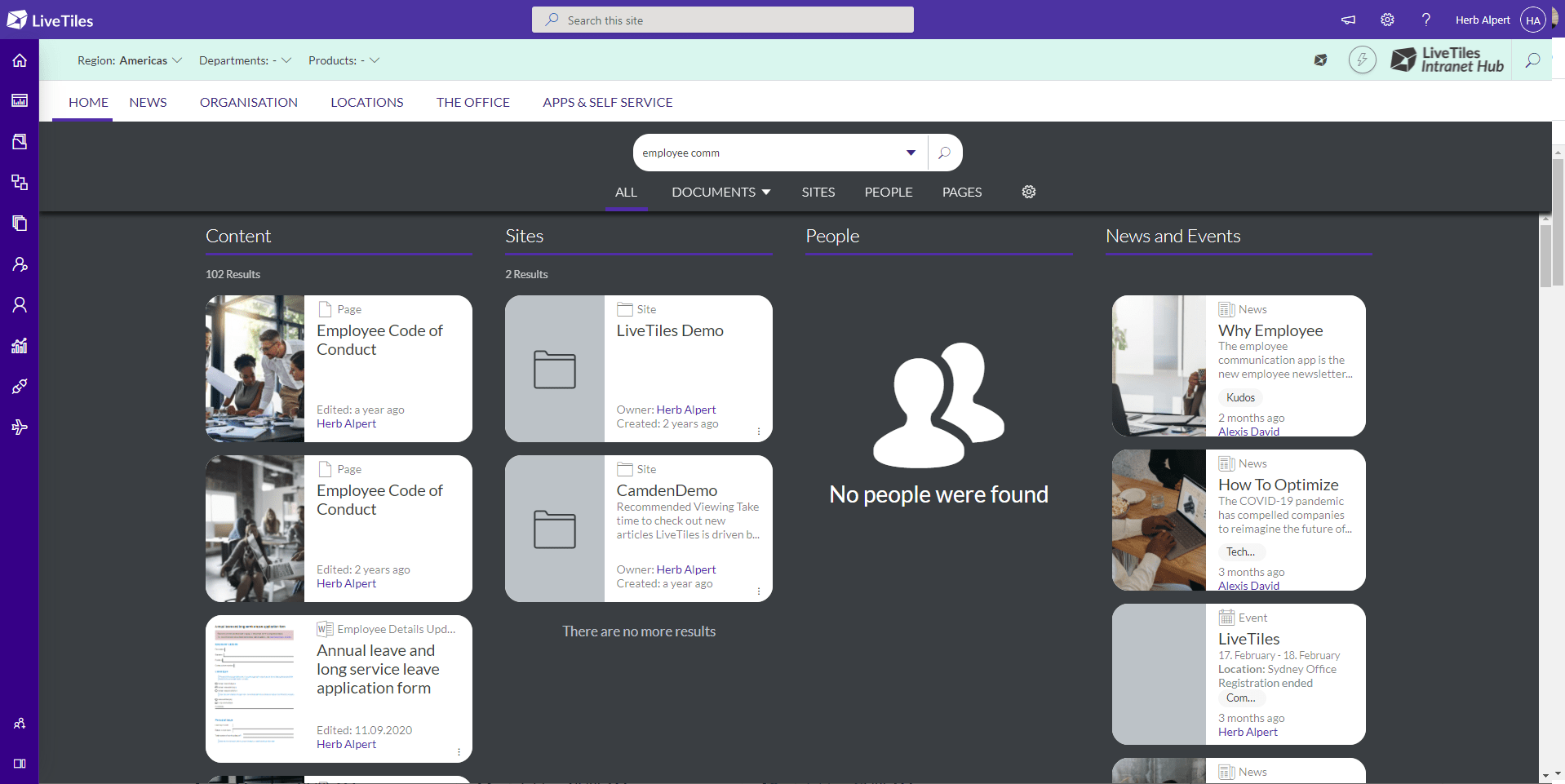
Task: Open more options for LiveTiles Demo site card
Action: [x=759, y=432]
